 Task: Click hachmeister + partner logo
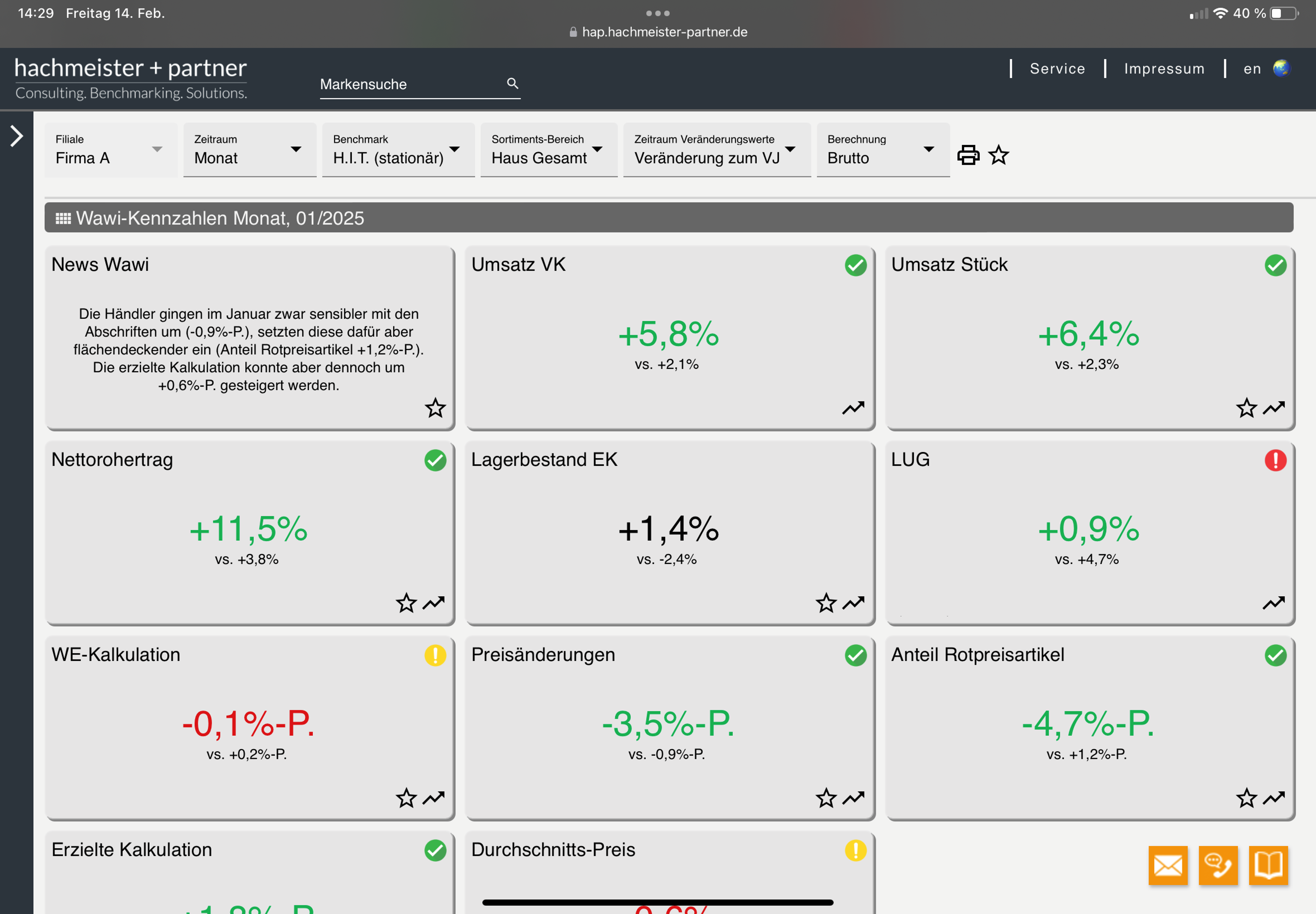(131, 78)
